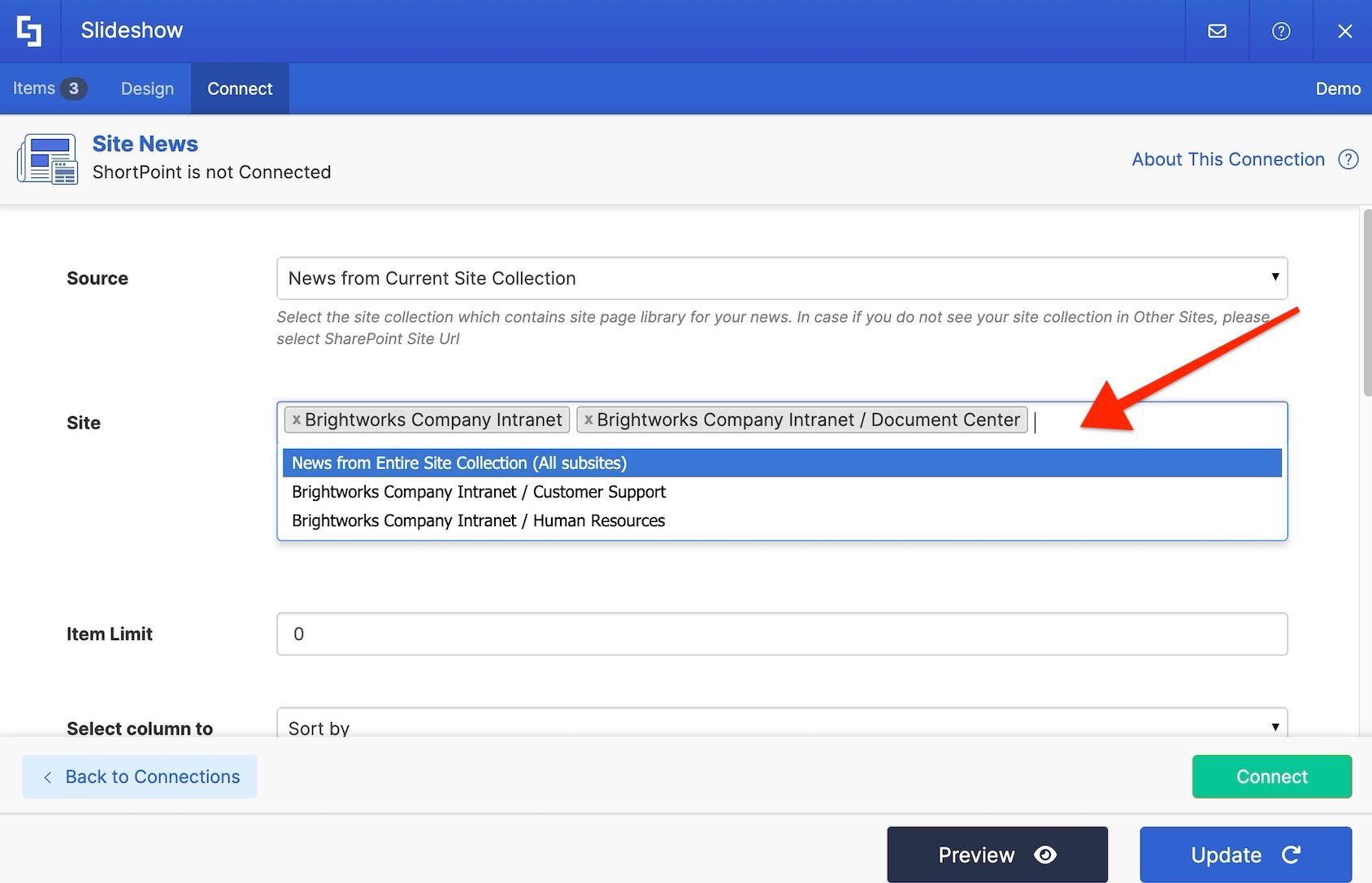Click the ShortPoint logo icon
This screenshot has width=1372, height=883.
tap(29, 31)
